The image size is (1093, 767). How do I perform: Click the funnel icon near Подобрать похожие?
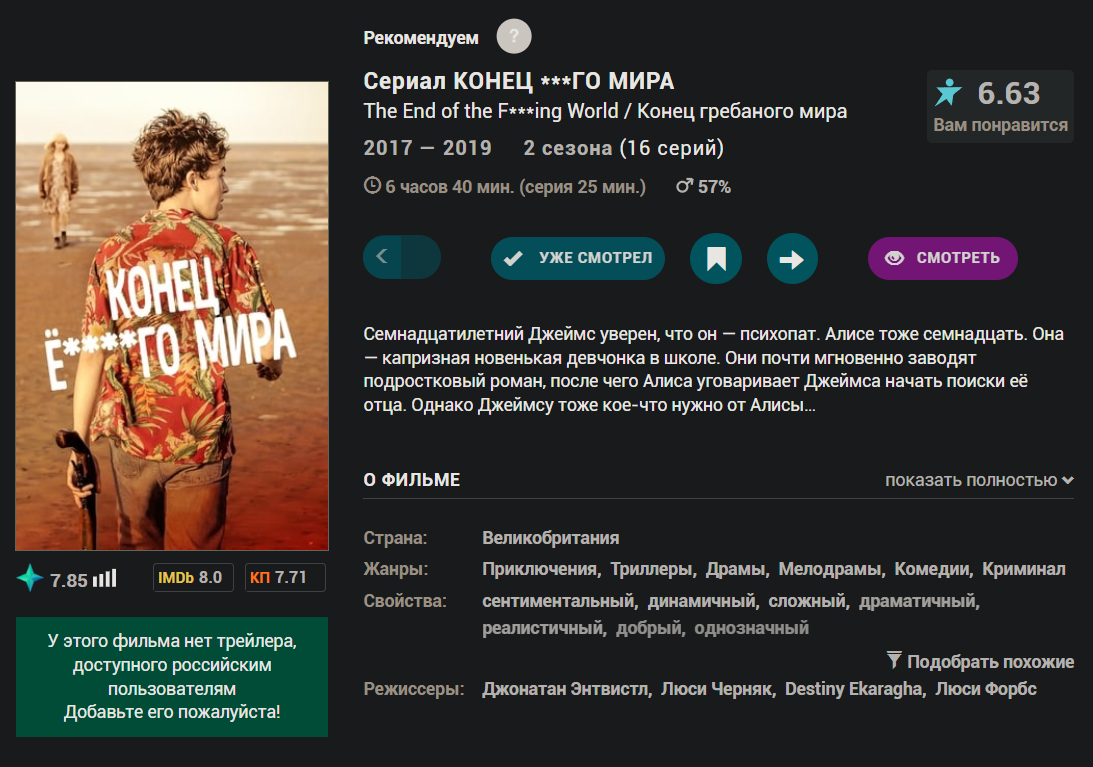pos(894,660)
